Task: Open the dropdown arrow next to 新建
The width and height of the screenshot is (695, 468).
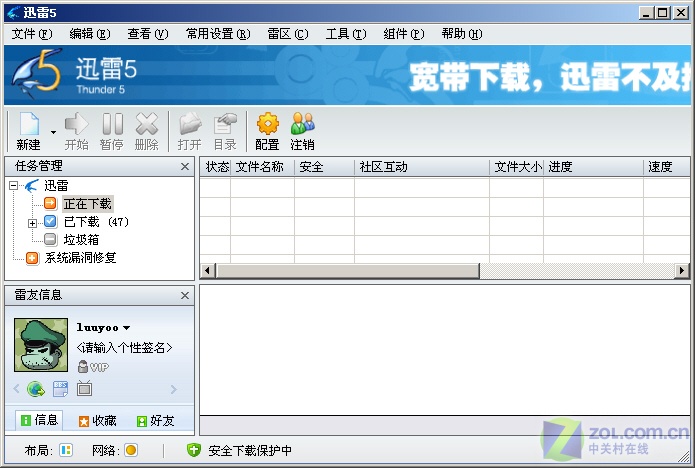Action: [53, 132]
